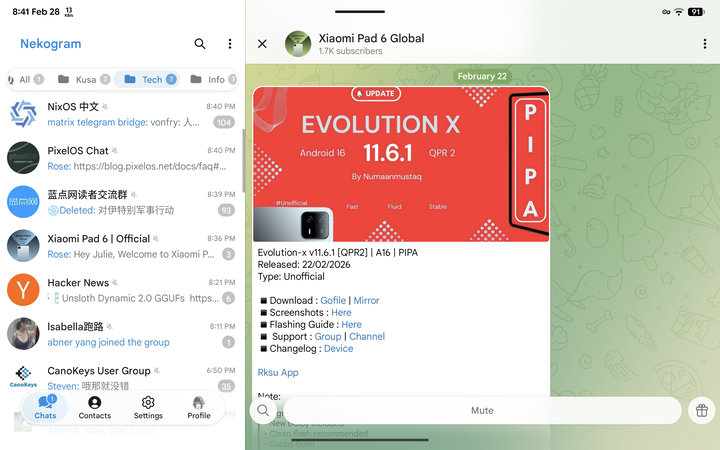Open the gift icon button
This screenshot has height=450, width=720.
701,410
